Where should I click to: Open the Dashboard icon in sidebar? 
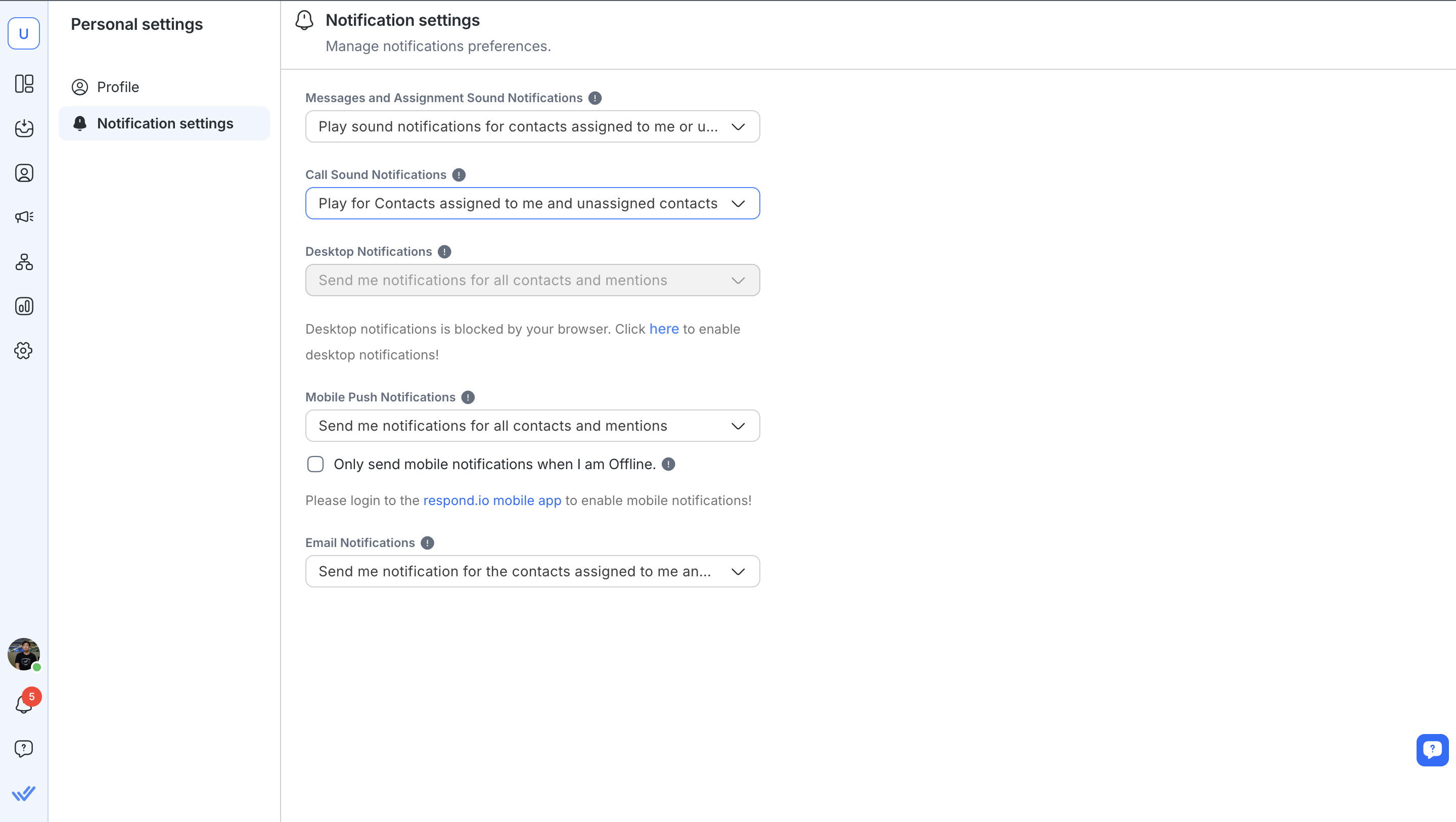click(24, 84)
